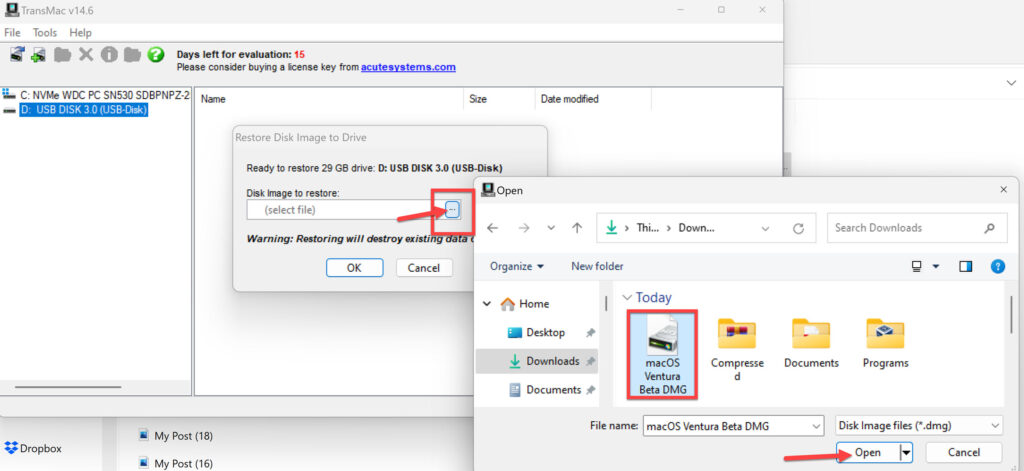Select the Compressed folder
Viewport: 1024px width, 471px height.
(x=737, y=351)
